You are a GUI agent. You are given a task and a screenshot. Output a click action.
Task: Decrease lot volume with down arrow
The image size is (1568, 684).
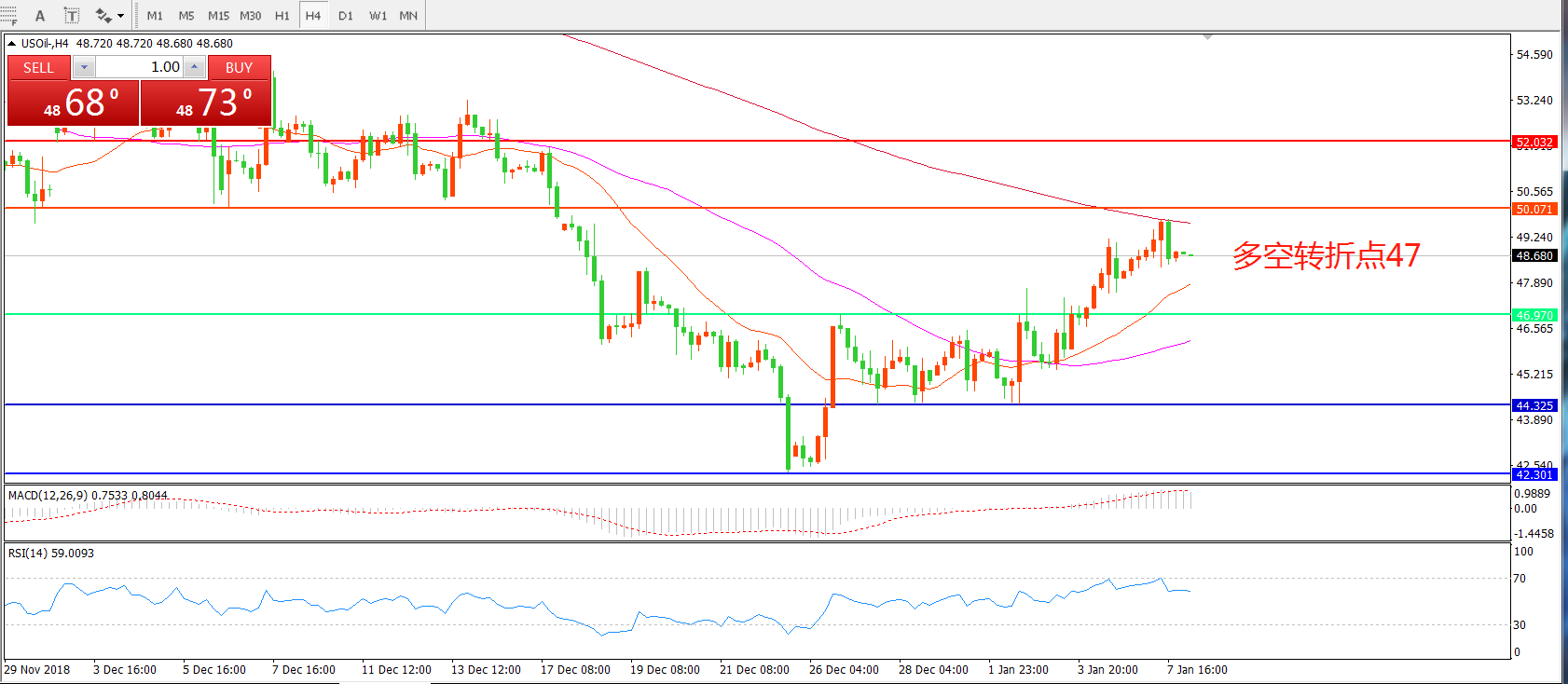coord(84,67)
